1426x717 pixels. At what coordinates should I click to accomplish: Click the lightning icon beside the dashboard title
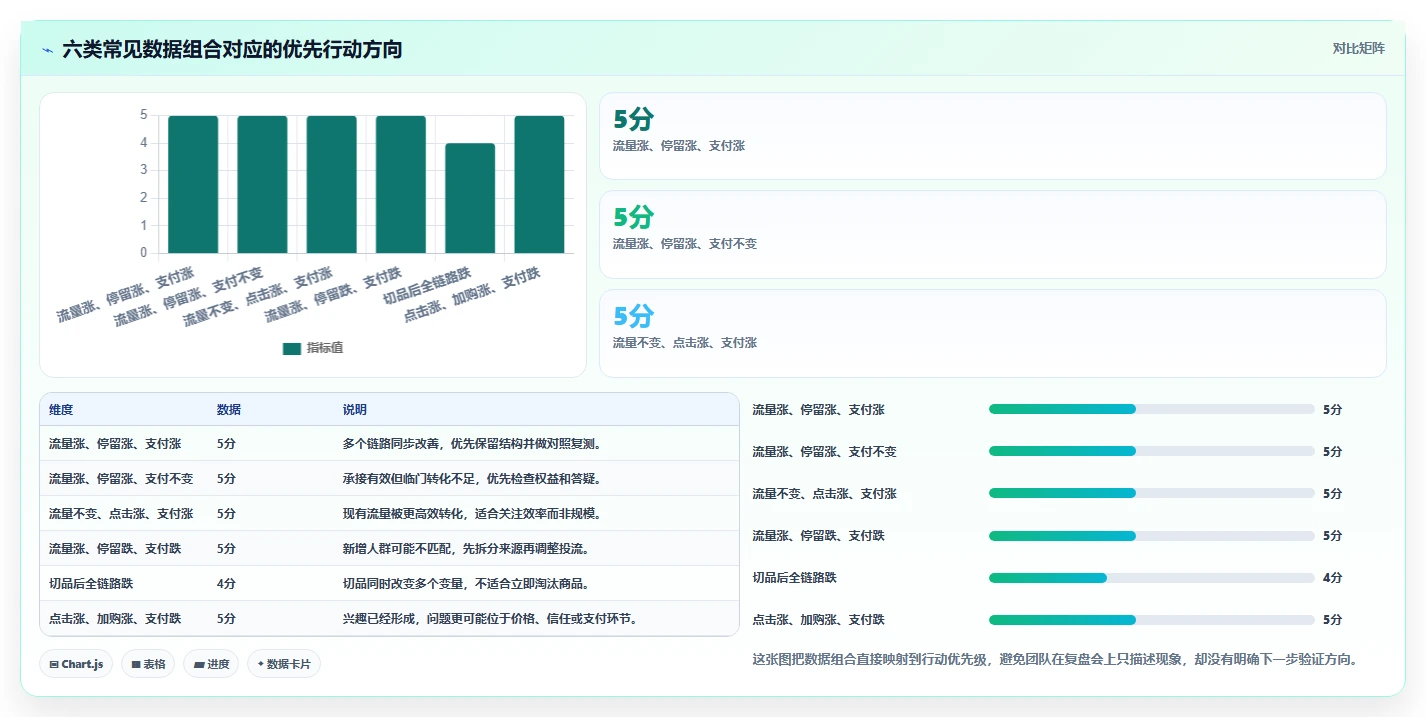coord(48,50)
